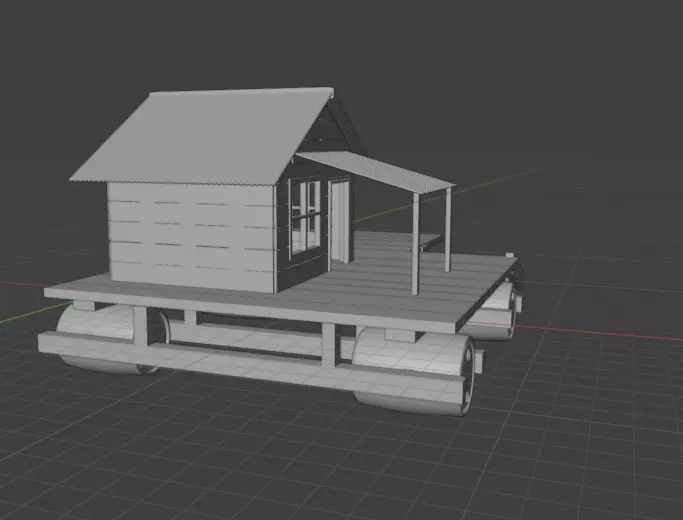Select the cabin's large gabled main roof
683x520 pixels.
[203, 136]
